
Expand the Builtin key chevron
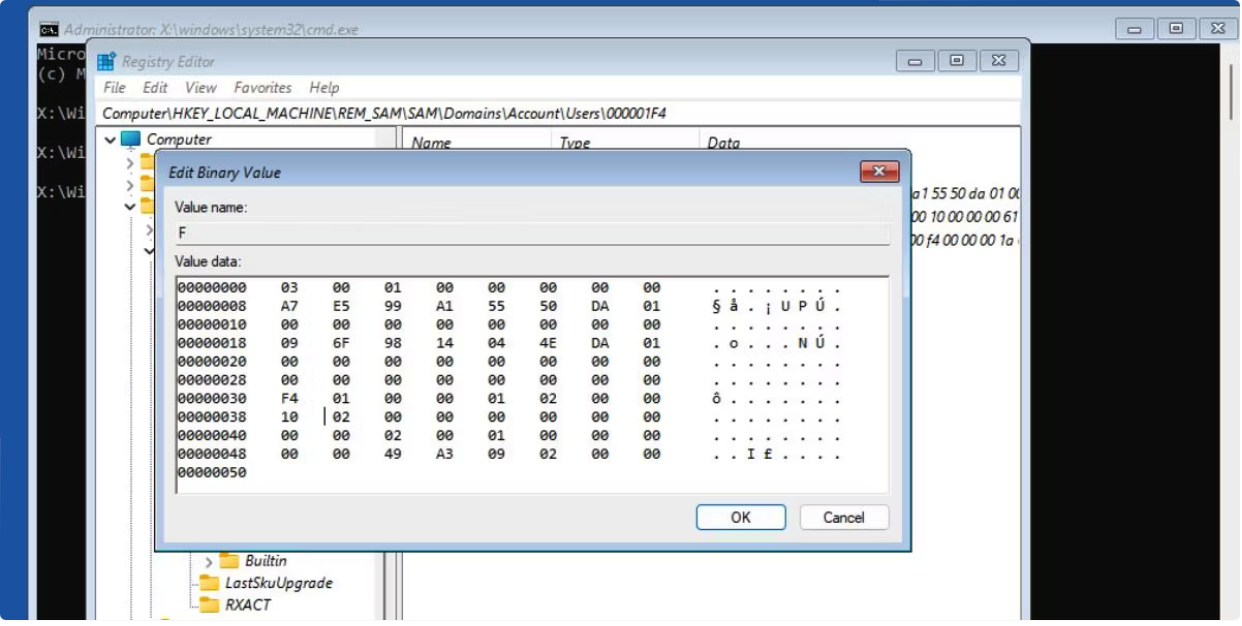click(x=209, y=561)
